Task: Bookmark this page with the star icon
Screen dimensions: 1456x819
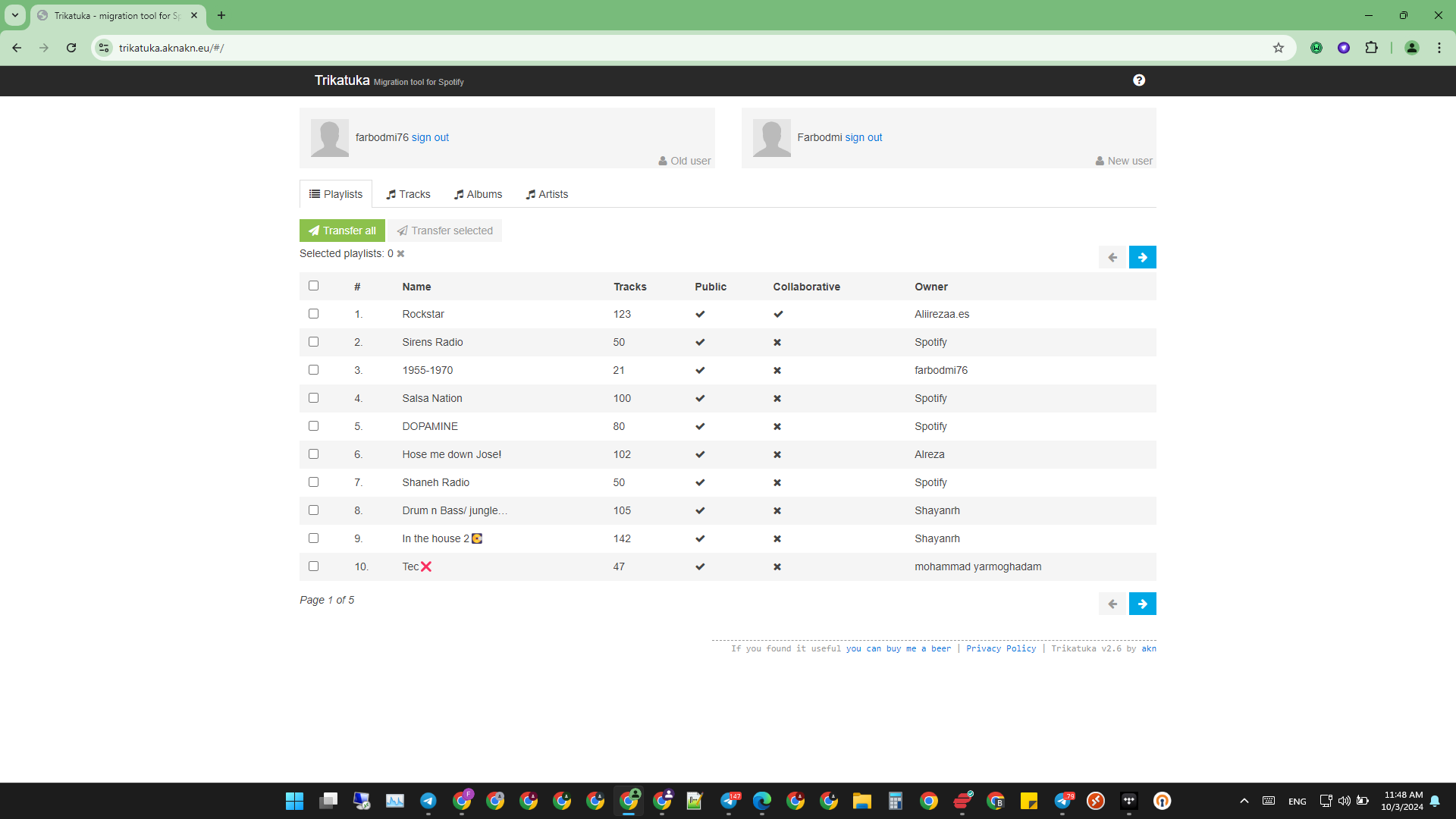Action: [1279, 48]
